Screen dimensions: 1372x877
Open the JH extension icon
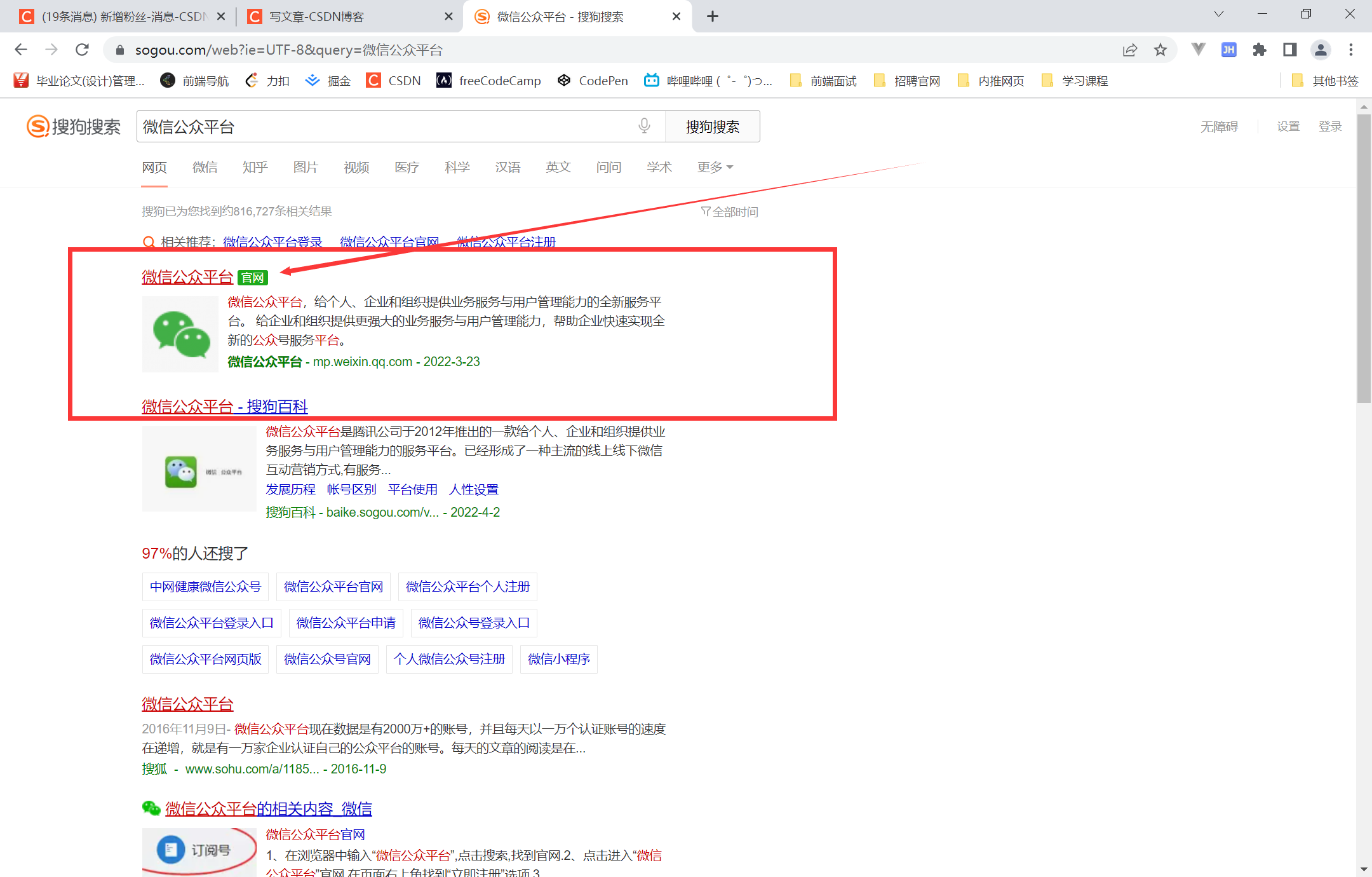pyautogui.click(x=1229, y=50)
